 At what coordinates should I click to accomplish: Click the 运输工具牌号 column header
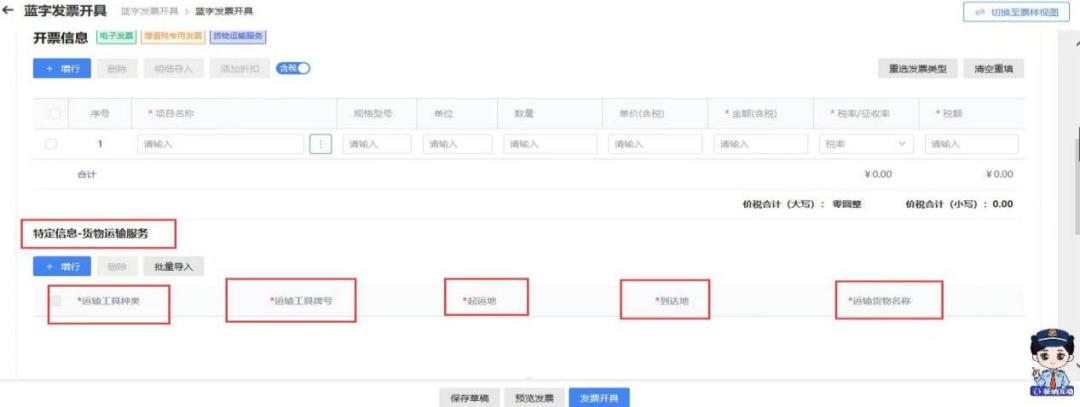pos(301,301)
